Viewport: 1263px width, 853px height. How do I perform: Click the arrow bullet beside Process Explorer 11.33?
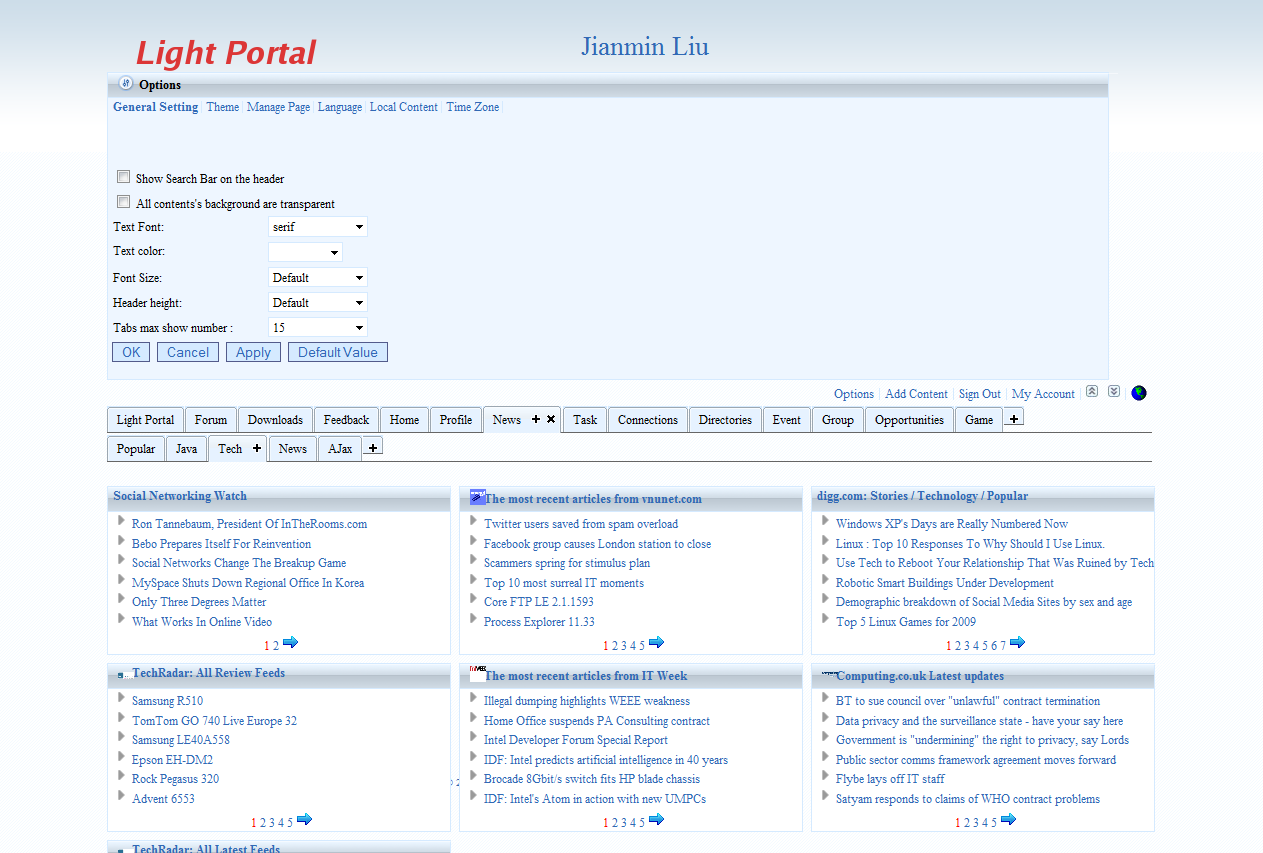coord(474,620)
